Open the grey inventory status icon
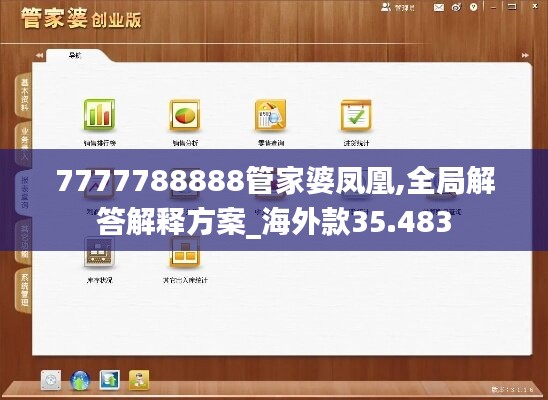Viewport: 548px width, 400px height. [99, 252]
